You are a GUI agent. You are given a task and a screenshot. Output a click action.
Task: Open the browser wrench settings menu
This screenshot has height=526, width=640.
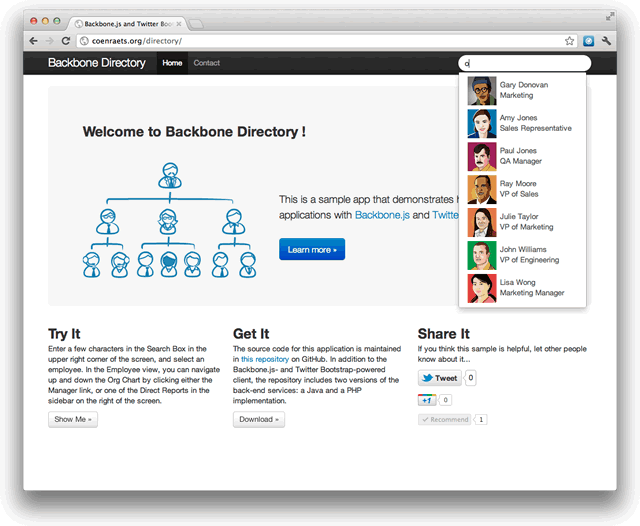click(606, 41)
